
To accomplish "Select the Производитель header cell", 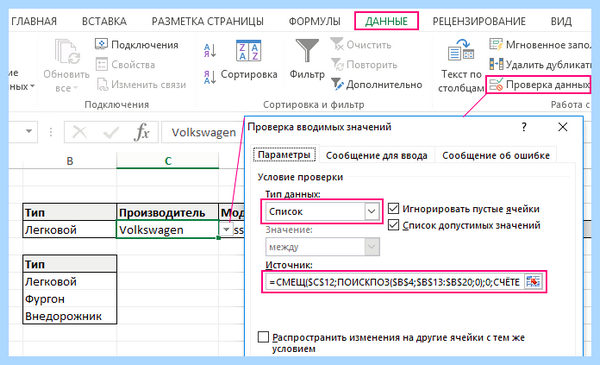I will [167, 212].
